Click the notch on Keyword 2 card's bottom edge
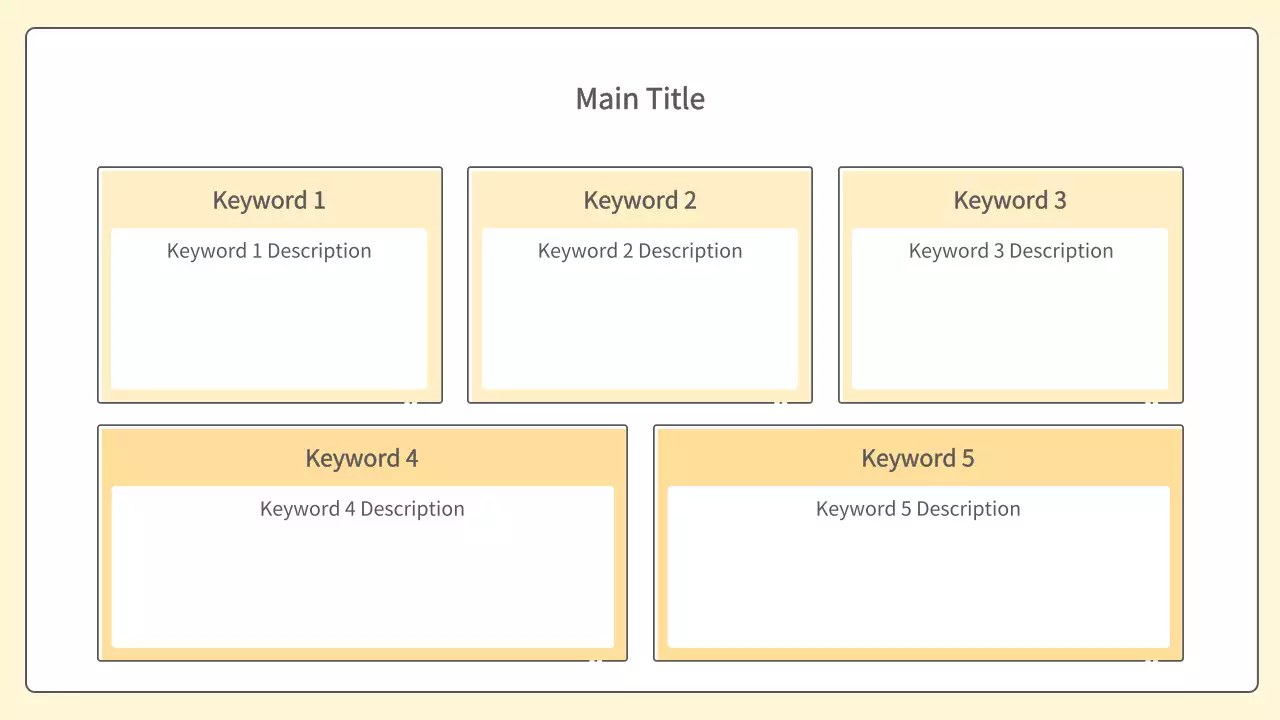Image resolution: width=1280 pixels, height=720 pixels. click(x=781, y=402)
